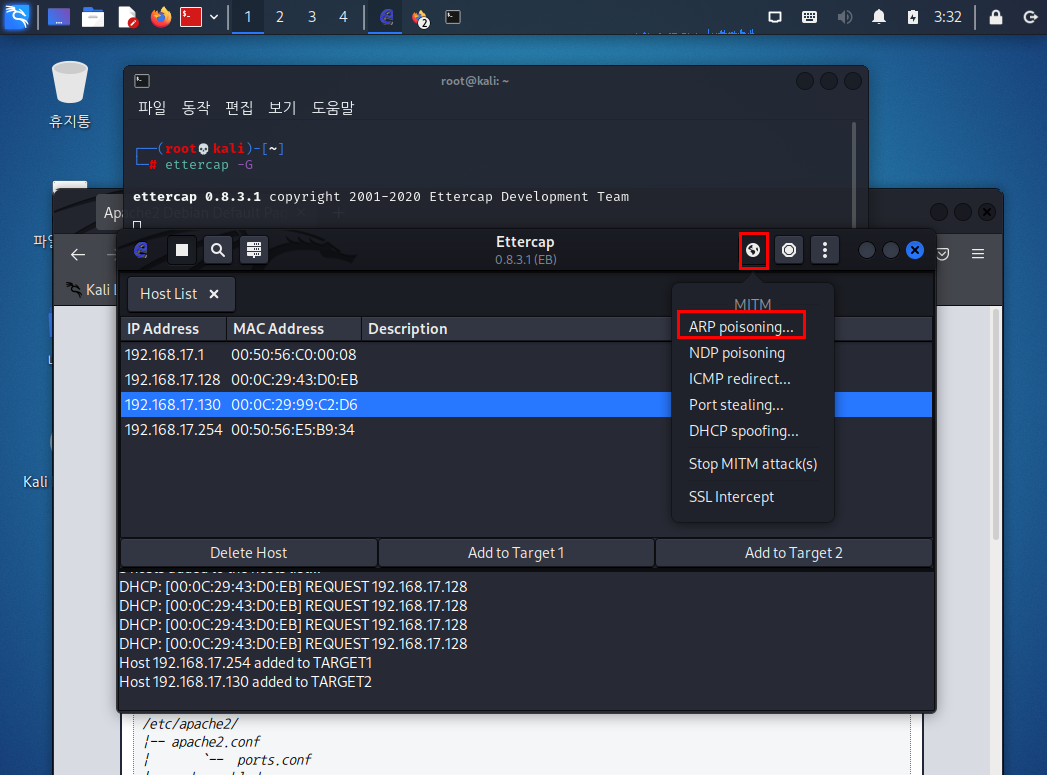Choose NDP poisoning from MITM menu
The height and width of the screenshot is (775, 1047).
tap(737, 352)
